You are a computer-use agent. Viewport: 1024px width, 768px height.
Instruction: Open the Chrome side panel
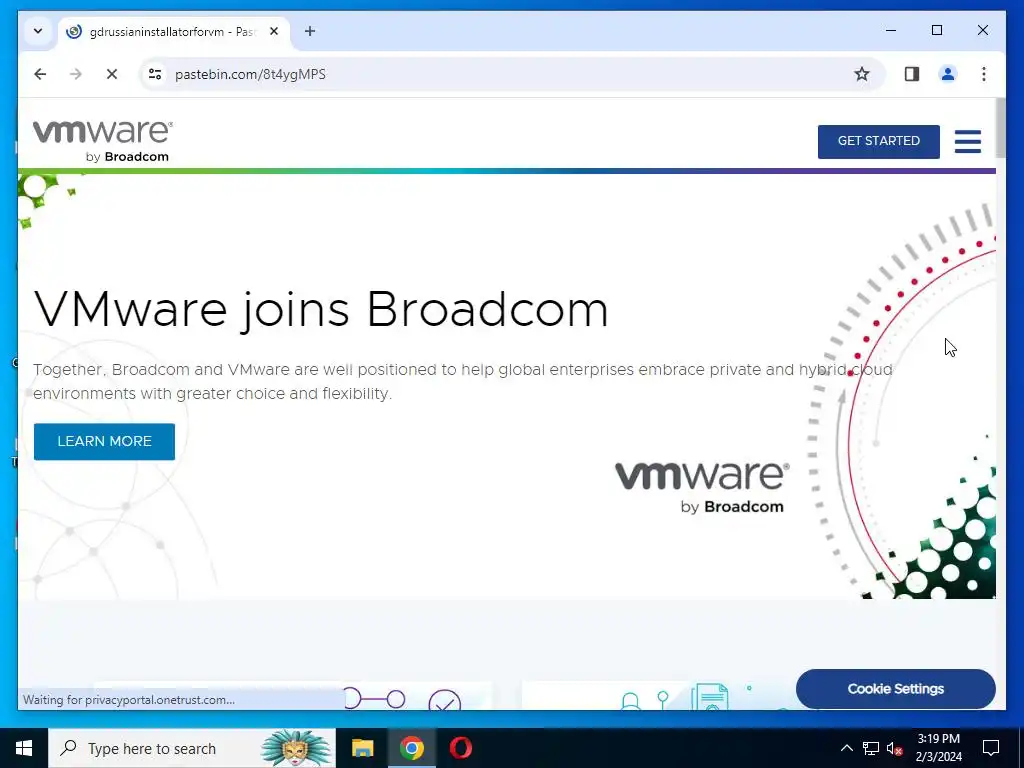912,74
